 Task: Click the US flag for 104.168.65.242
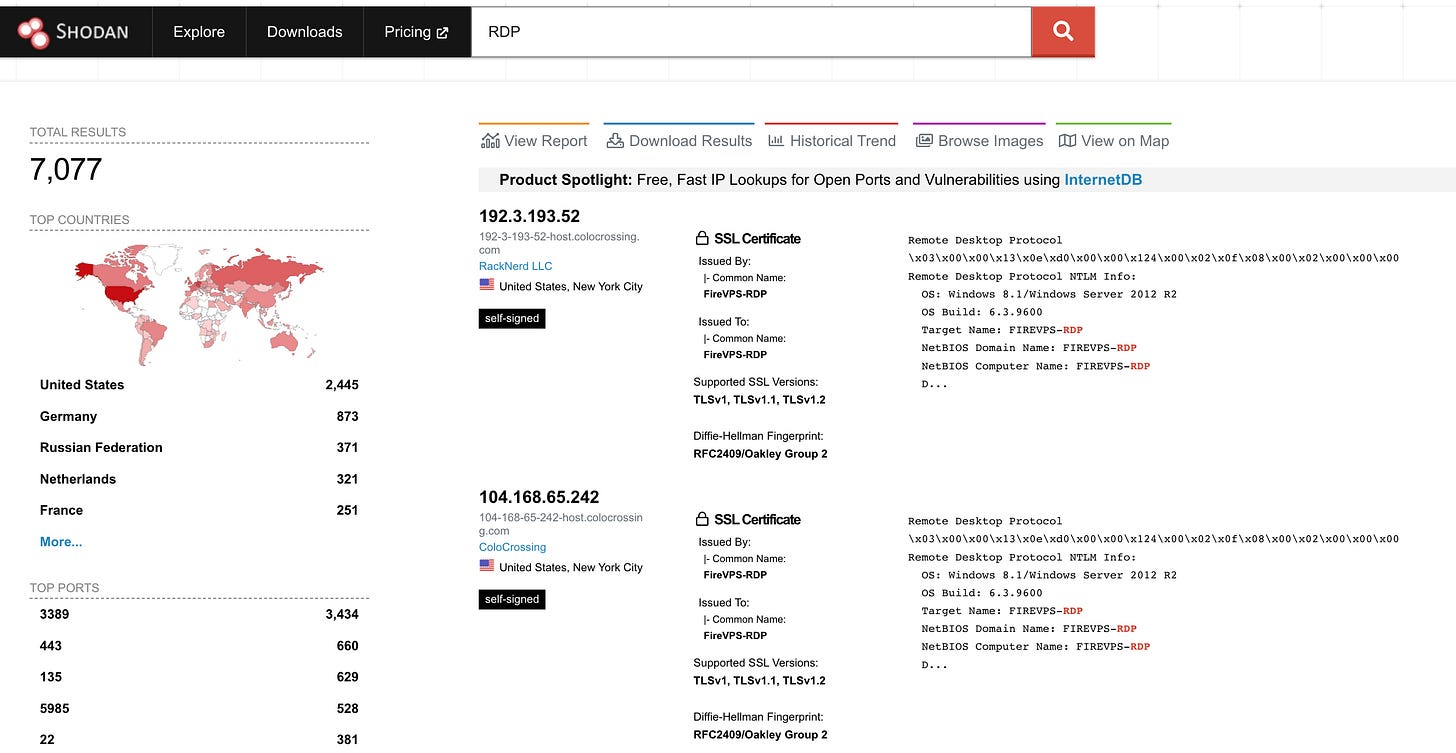click(x=487, y=566)
